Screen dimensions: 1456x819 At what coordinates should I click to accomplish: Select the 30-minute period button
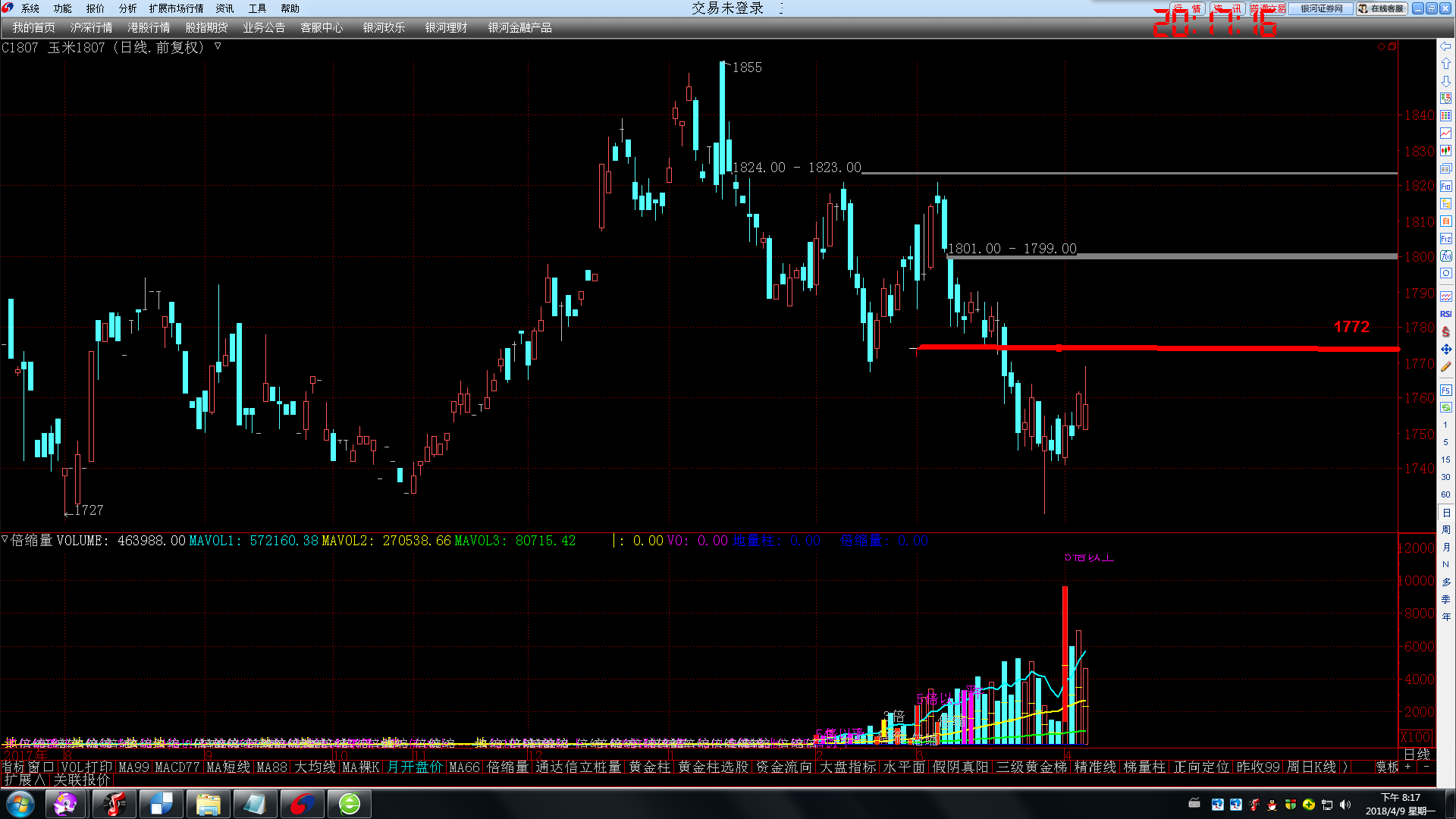tap(1445, 477)
